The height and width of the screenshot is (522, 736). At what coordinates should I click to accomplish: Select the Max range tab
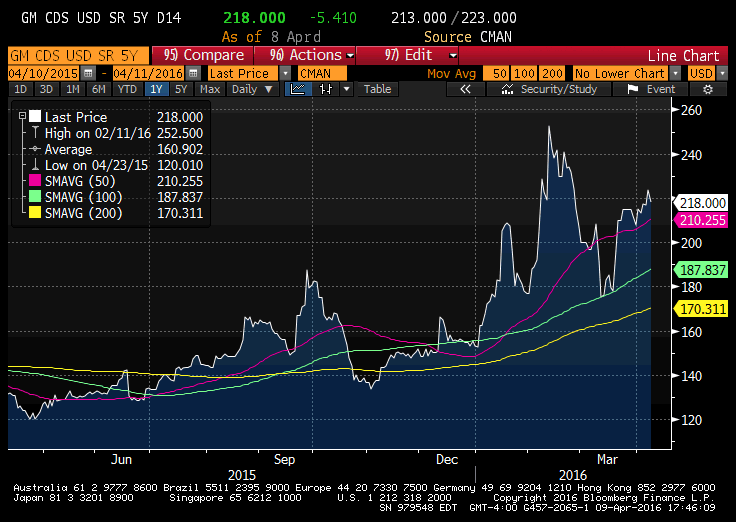[210, 89]
